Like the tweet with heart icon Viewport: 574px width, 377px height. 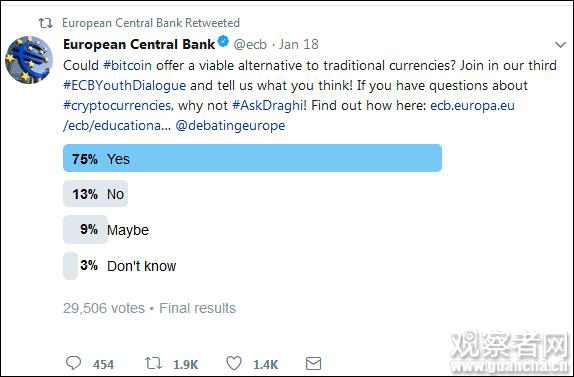pos(234,363)
